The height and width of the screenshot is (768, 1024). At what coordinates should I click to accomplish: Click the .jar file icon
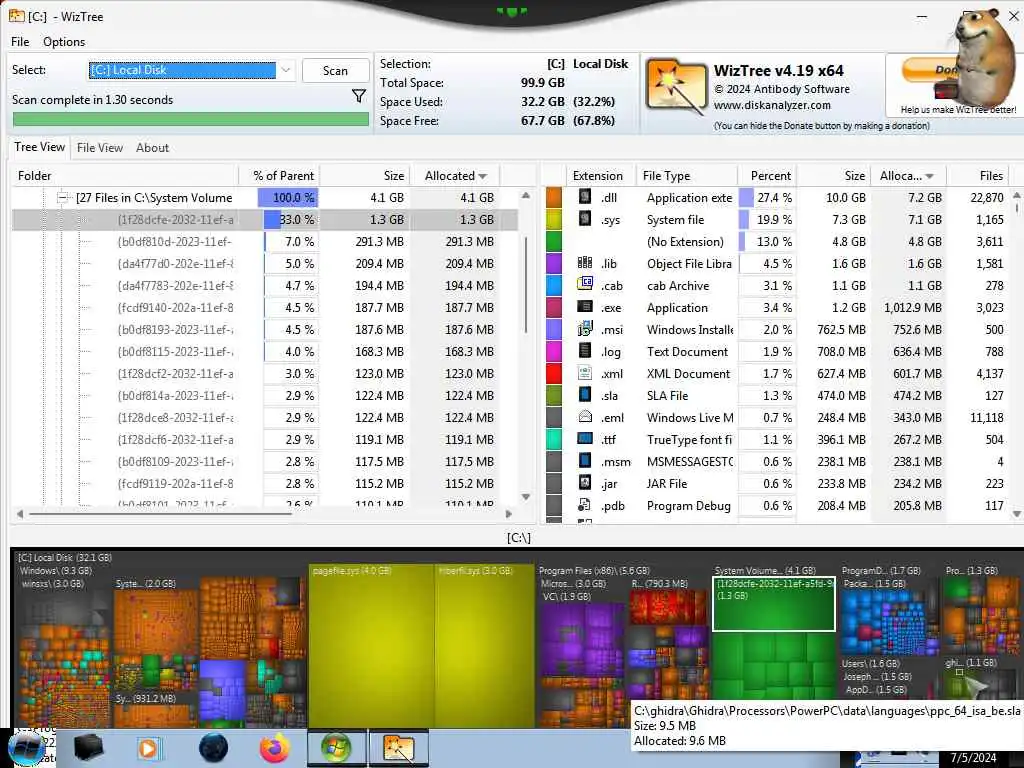(x=584, y=483)
